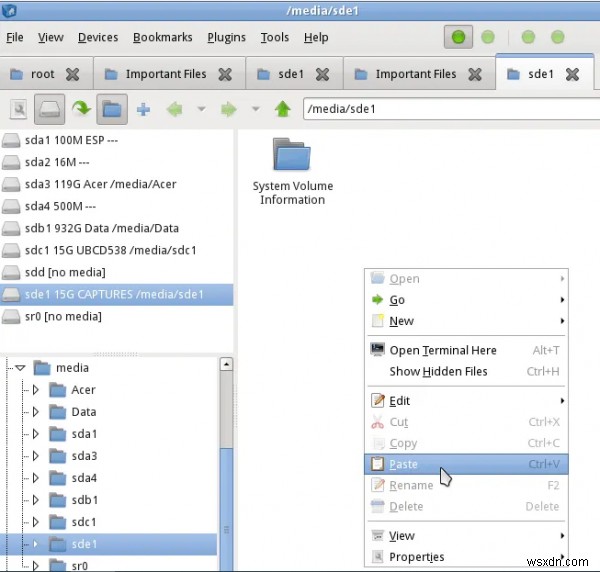
Task: Select device sdc1 15G UBCD538
Action: pos(116,251)
